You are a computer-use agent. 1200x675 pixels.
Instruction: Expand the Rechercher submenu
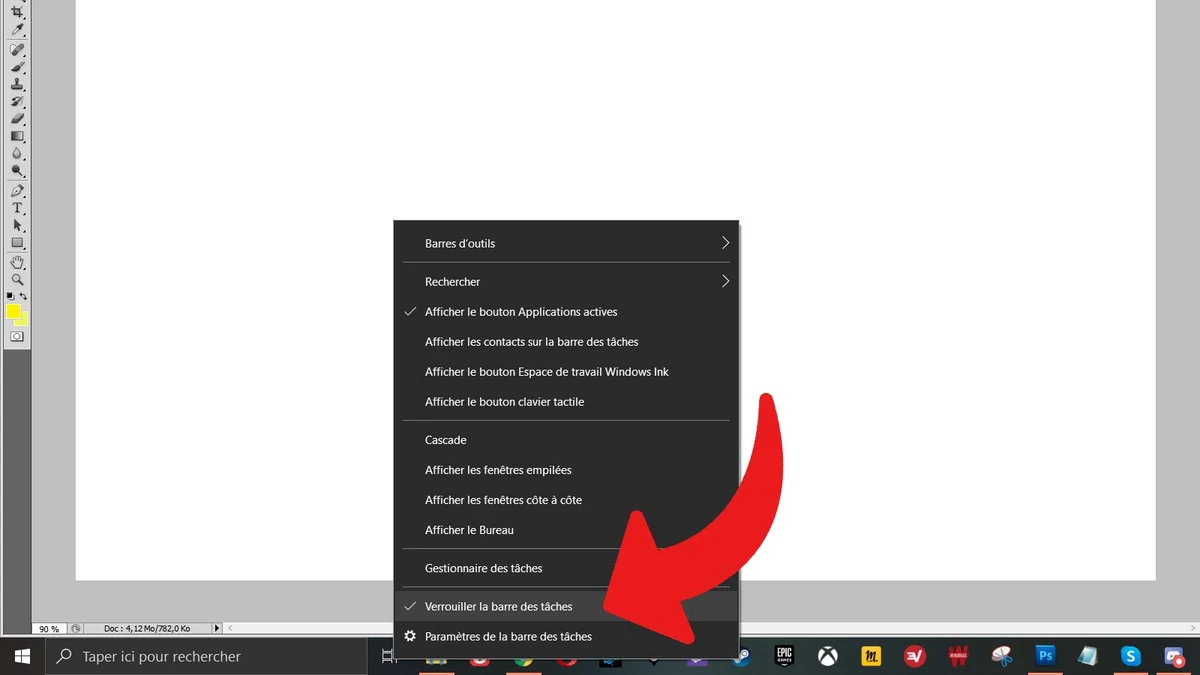(565, 282)
